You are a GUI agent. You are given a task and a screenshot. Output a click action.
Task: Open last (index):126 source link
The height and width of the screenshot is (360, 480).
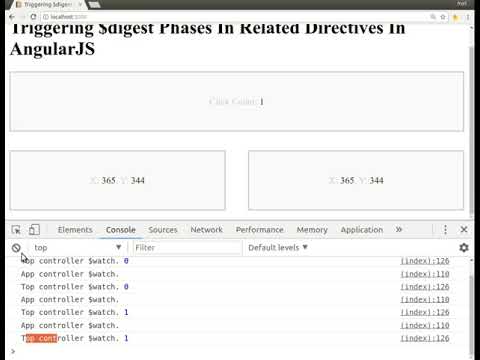(425, 338)
